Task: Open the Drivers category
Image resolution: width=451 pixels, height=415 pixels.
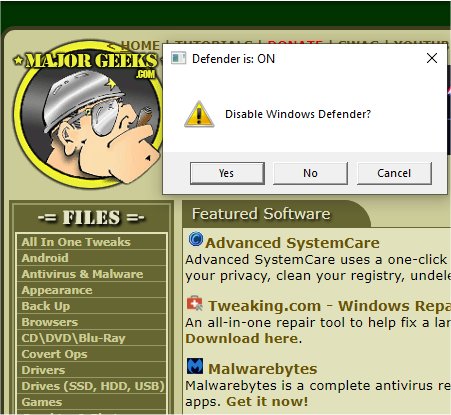Action: tap(91, 370)
